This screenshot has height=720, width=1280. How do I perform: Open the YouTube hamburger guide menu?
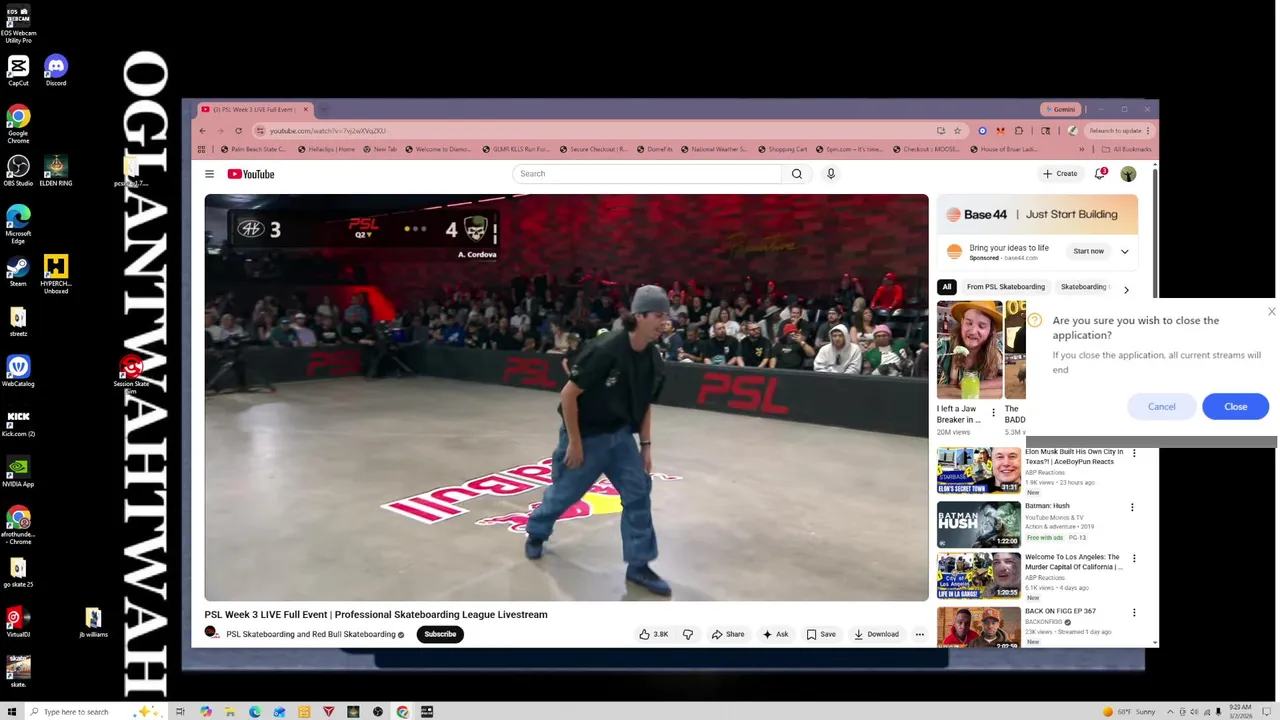(209, 174)
